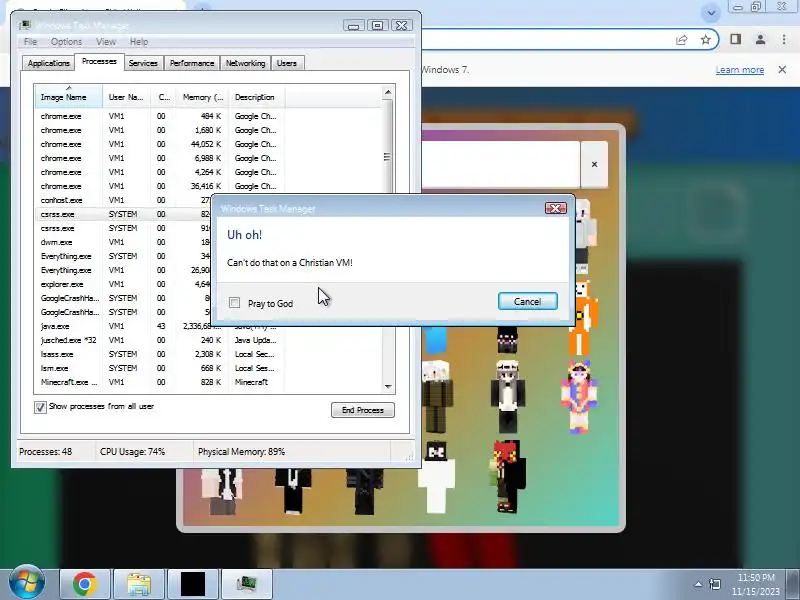Minimize the Task Manager window

(354, 26)
